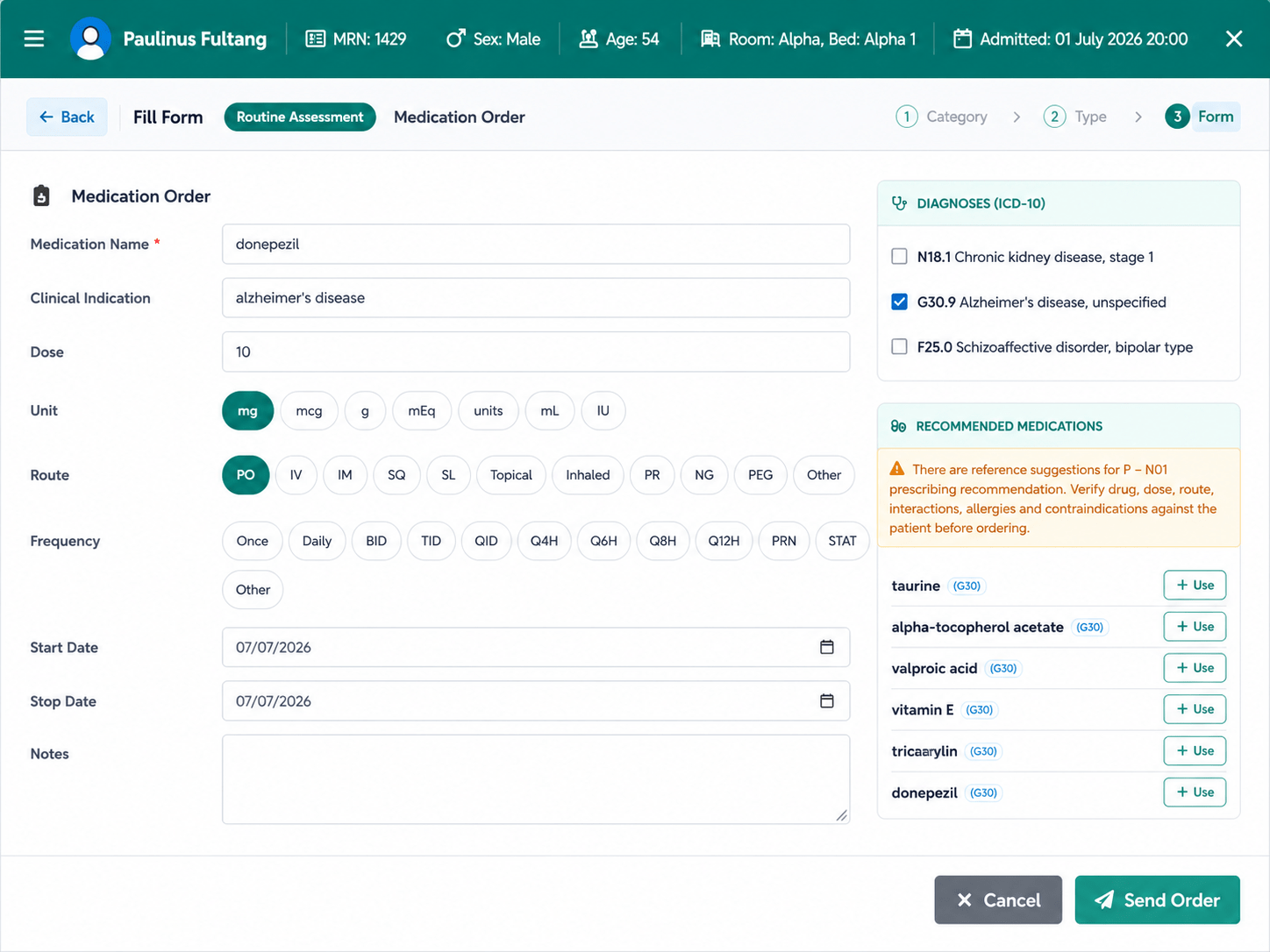Open the Start Date calendar picker

click(826, 647)
